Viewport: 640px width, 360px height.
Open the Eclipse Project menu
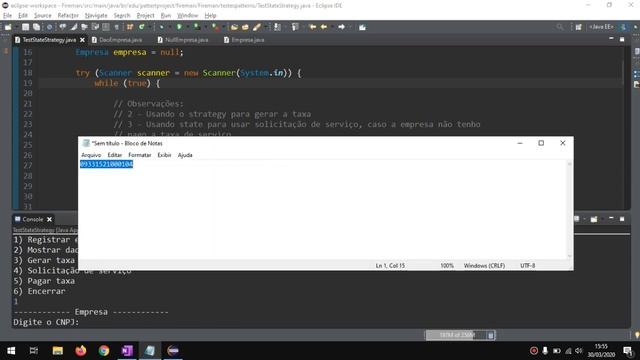point(145,16)
